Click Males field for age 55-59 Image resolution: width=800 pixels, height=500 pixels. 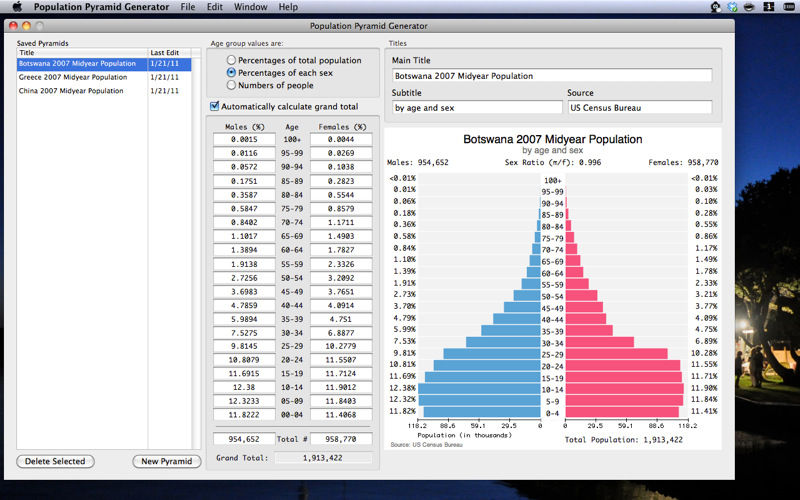coord(244,264)
